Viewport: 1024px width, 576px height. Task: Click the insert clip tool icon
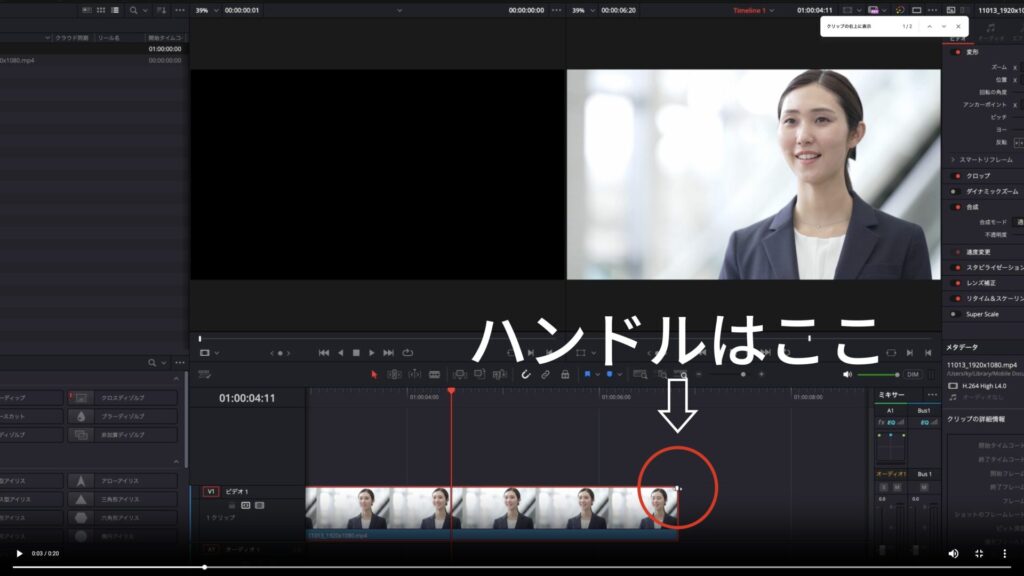460,375
